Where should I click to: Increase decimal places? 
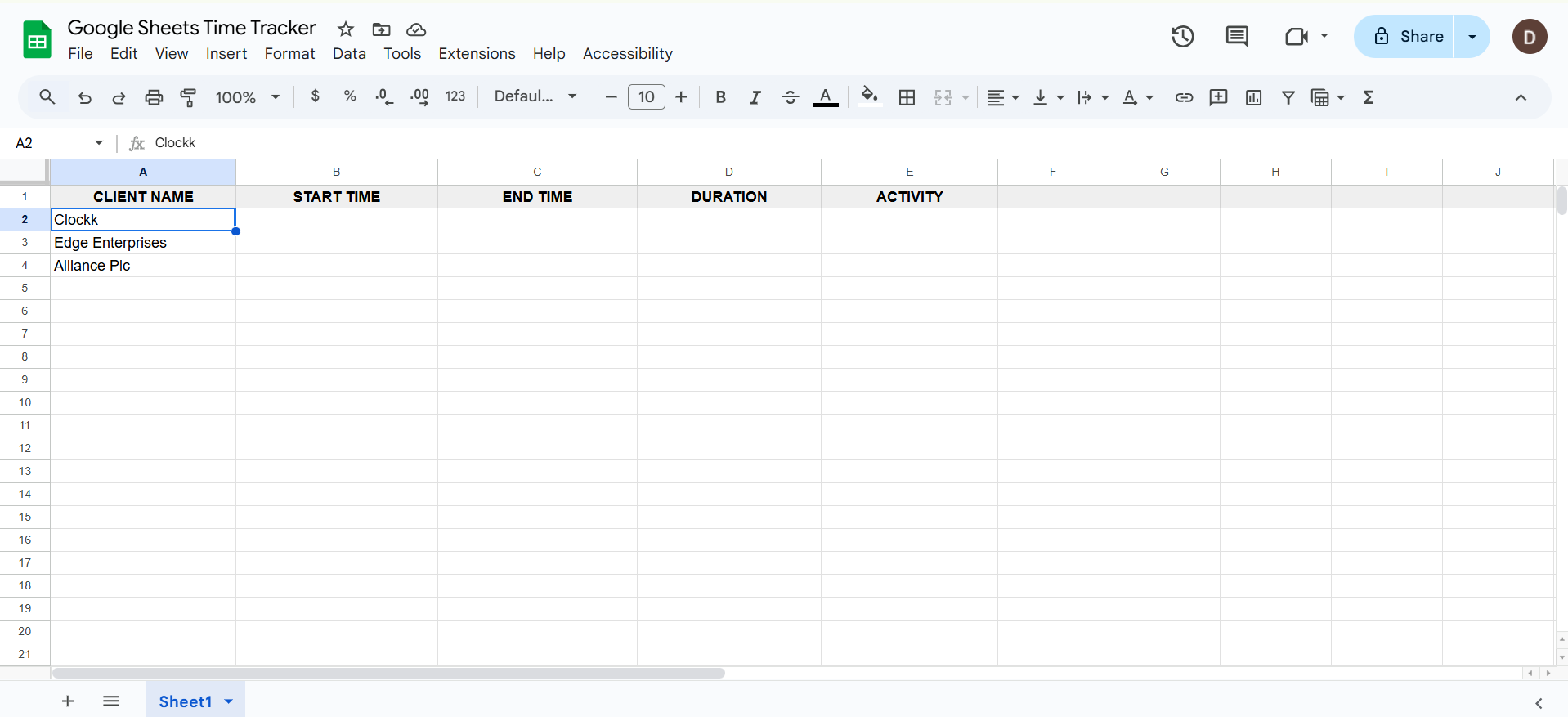(419, 97)
